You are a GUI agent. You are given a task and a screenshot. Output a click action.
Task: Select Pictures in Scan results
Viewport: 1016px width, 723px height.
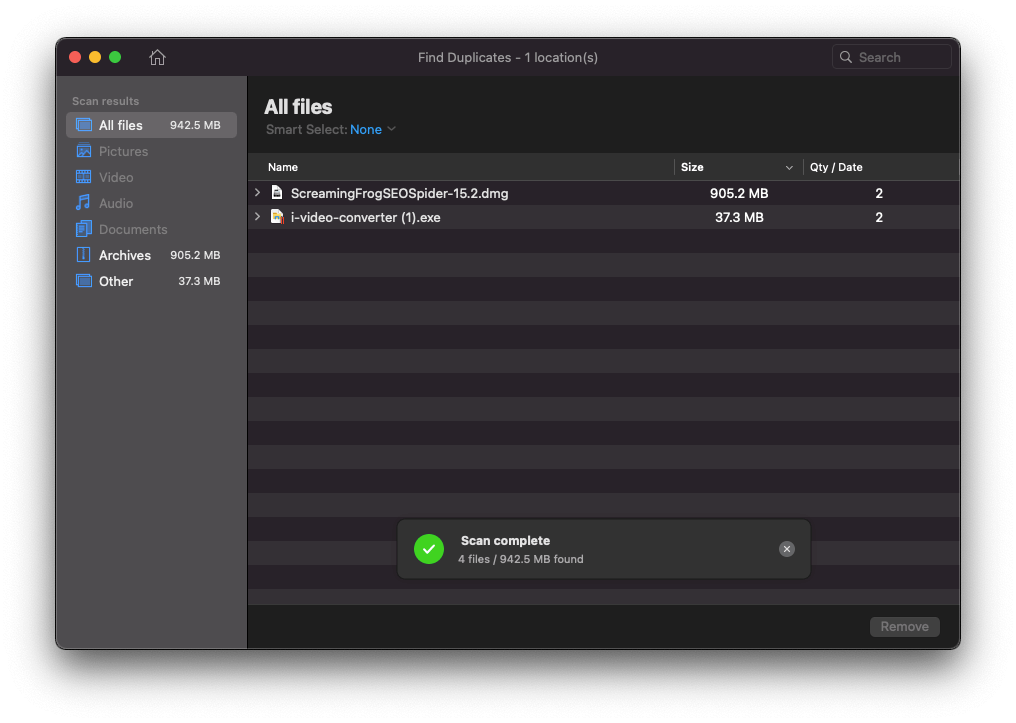(x=151, y=151)
